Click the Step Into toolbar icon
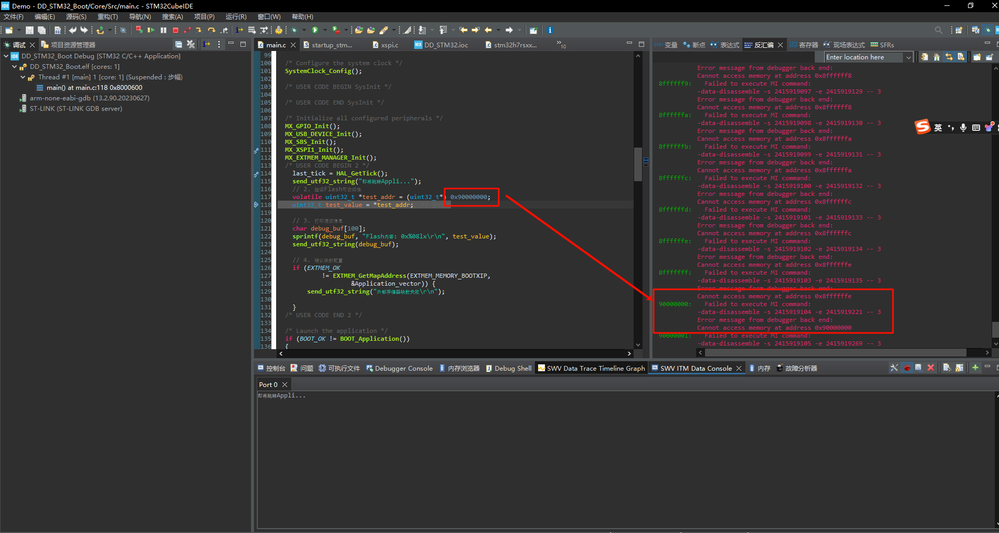The height and width of the screenshot is (533, 999). 199,30
